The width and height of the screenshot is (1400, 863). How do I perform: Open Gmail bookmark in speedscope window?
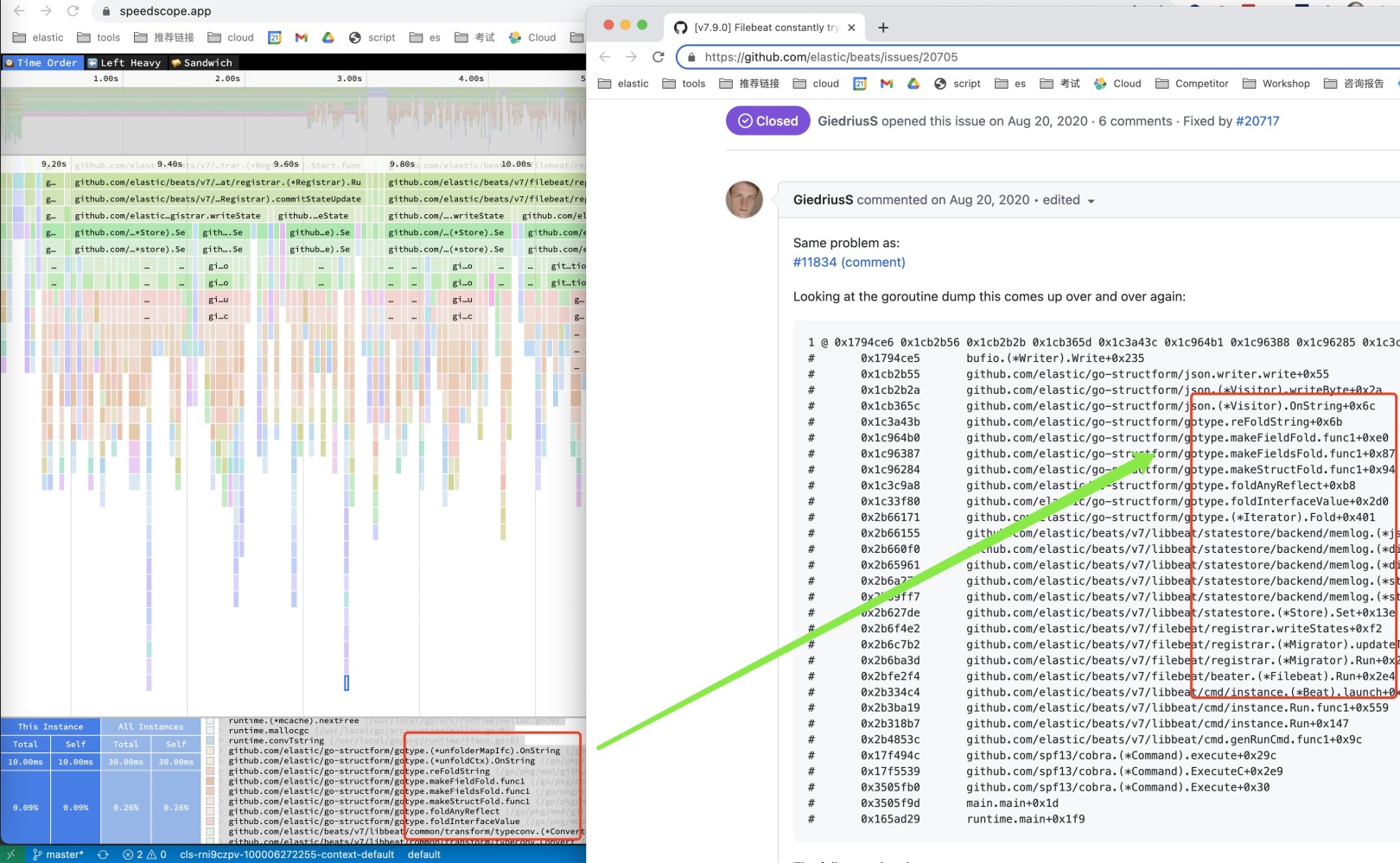click(302, 37)
